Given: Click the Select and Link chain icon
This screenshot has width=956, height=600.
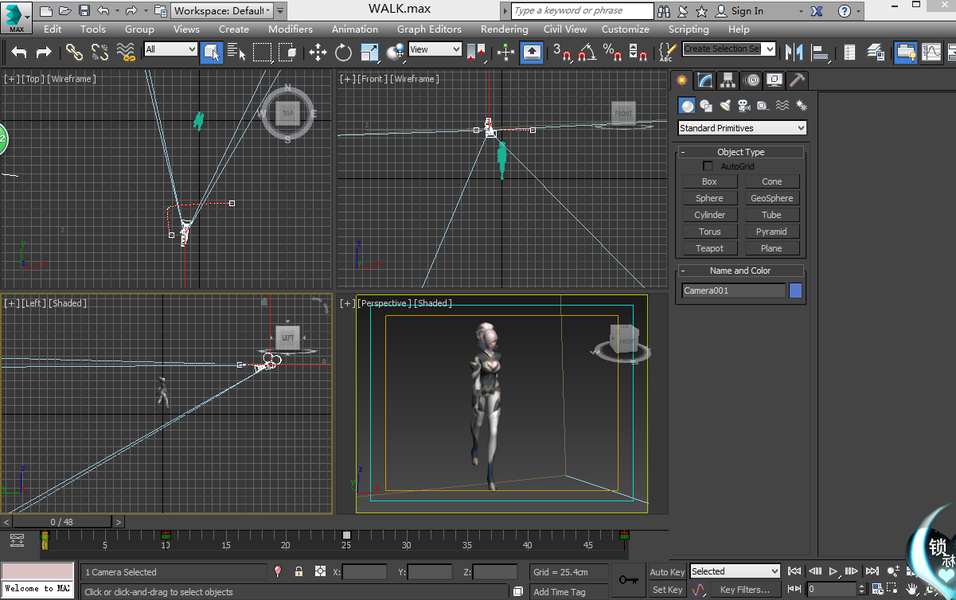Looking at the screenshot, I should point(75,52).
